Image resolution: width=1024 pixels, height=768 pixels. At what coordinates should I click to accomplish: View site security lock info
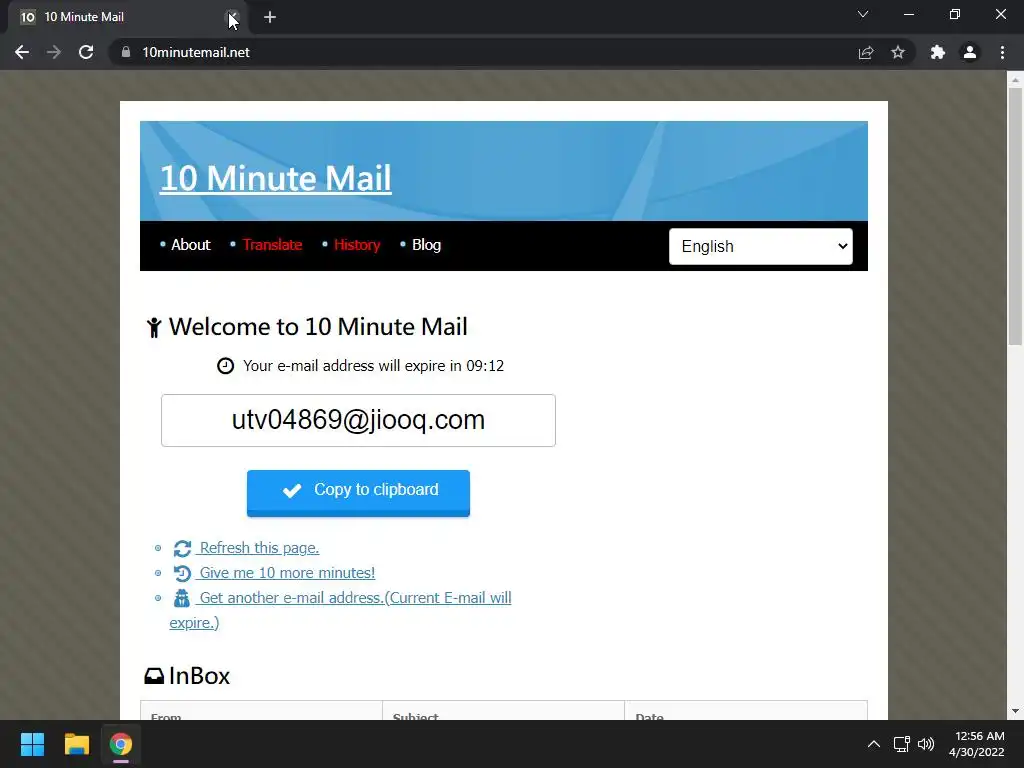[x=126, y=52]
